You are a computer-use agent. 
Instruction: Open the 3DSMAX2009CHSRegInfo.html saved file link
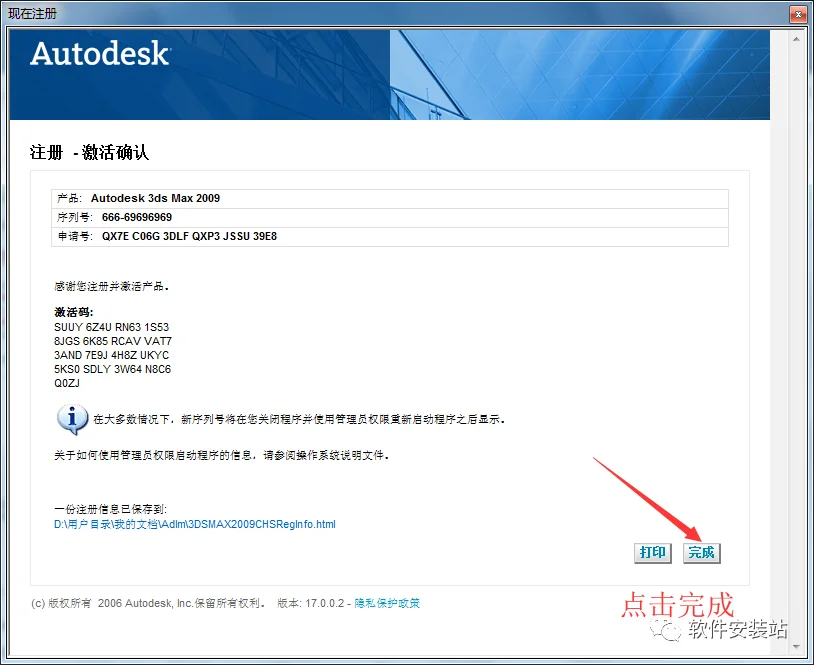click(195, 524)
